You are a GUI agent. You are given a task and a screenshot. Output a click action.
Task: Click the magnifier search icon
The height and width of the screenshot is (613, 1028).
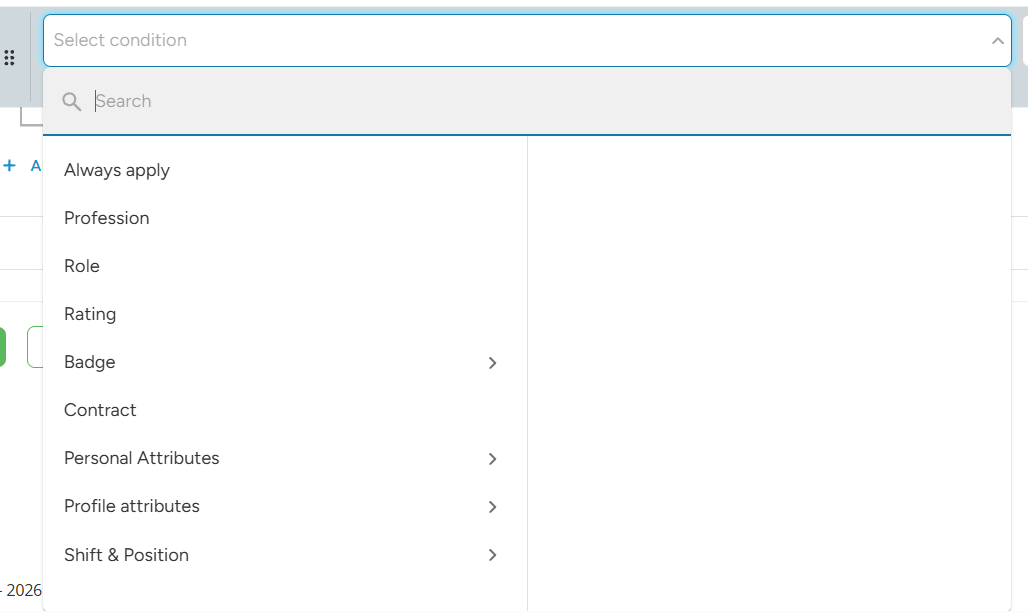pos(71,102)
